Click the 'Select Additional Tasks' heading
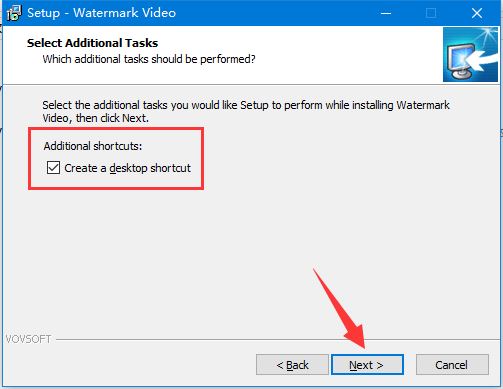The height and width of the screenshot is (389, 503). point(92,43)
